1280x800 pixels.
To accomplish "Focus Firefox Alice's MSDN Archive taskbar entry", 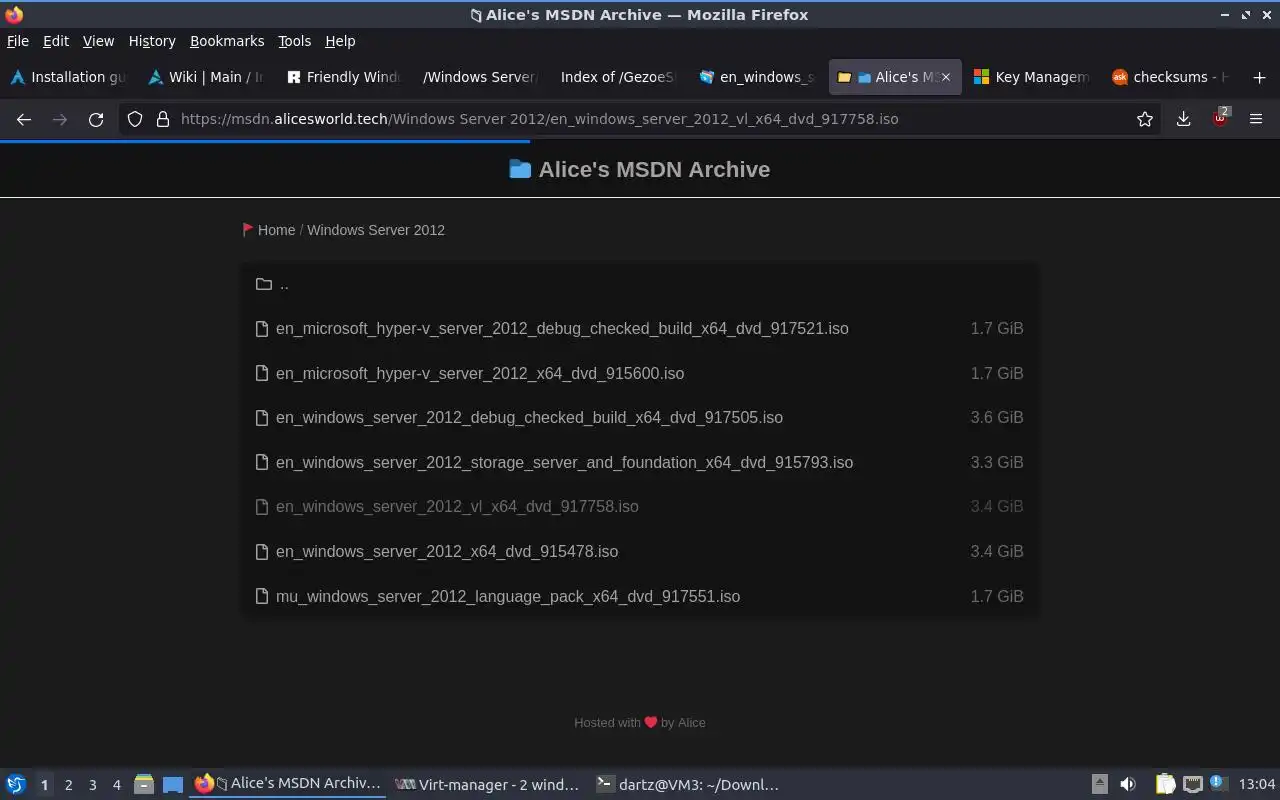I will (287, 784).
